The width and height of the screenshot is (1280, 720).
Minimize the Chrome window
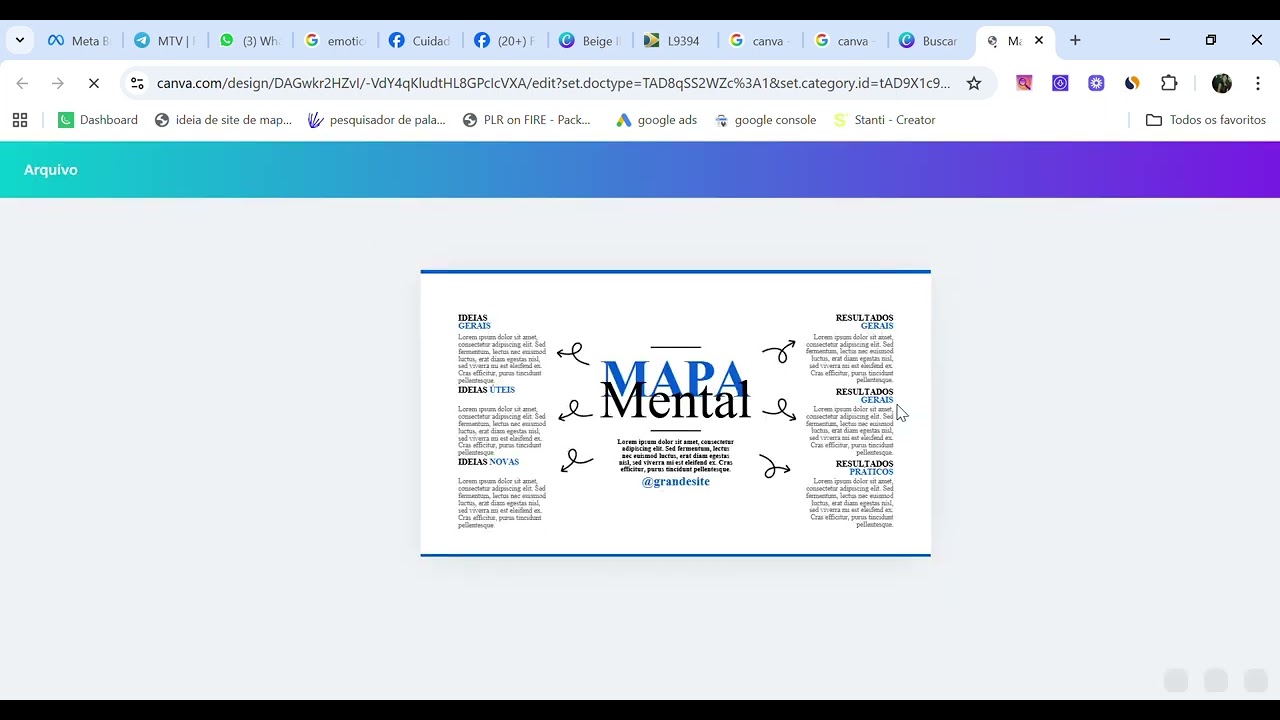pyautogui.click(x=1165, y=40)
